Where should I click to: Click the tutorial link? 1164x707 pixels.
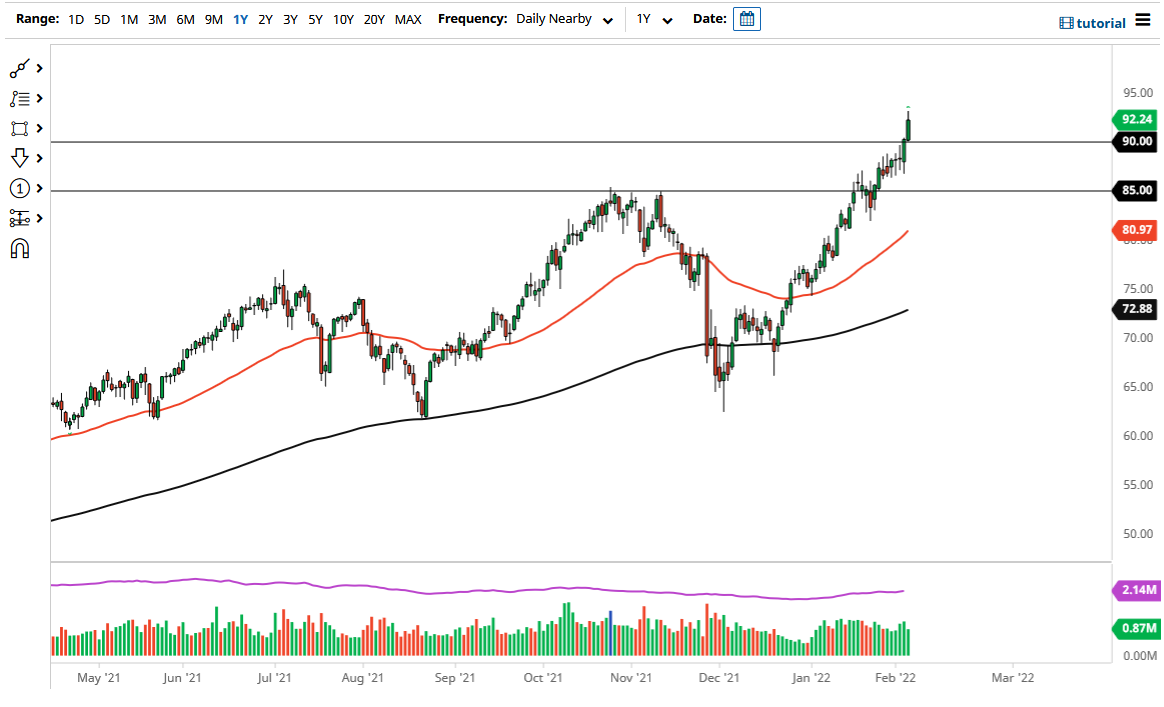1091,22
